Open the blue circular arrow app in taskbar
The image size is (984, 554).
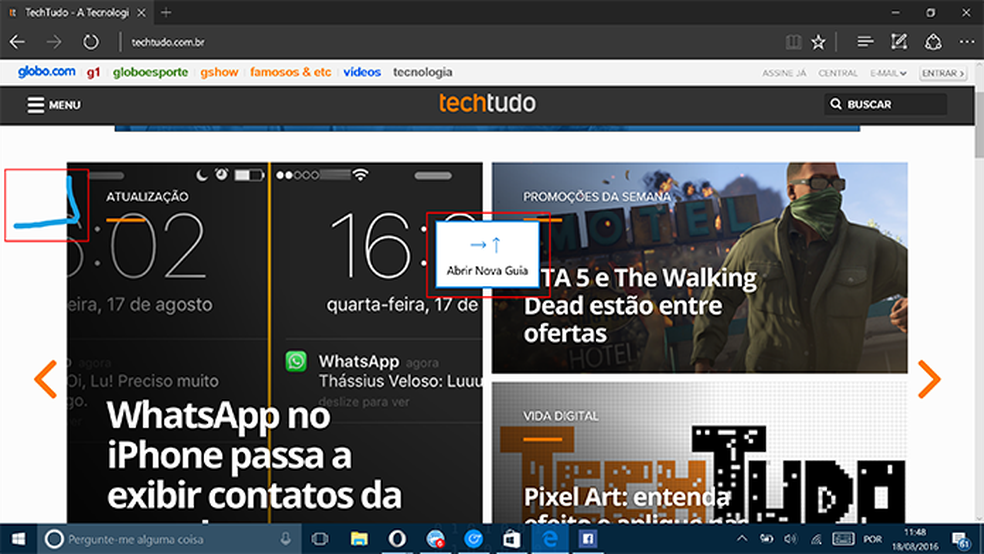click(x=474, y=539)
